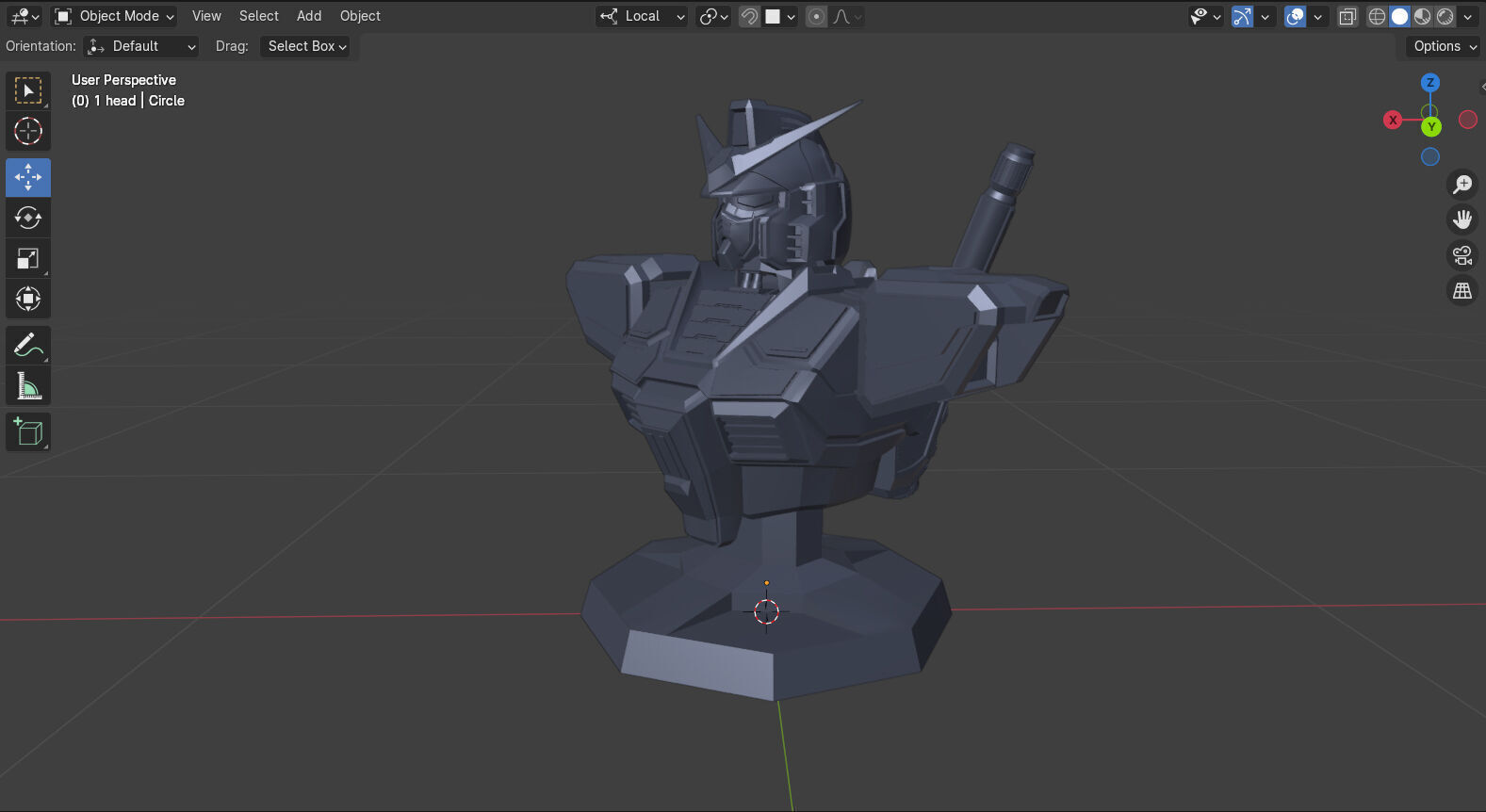The height and width of the screenshot is (812, 1486).
Task: Switch to Rendered viewport shading
Action: click(1445, 16)
